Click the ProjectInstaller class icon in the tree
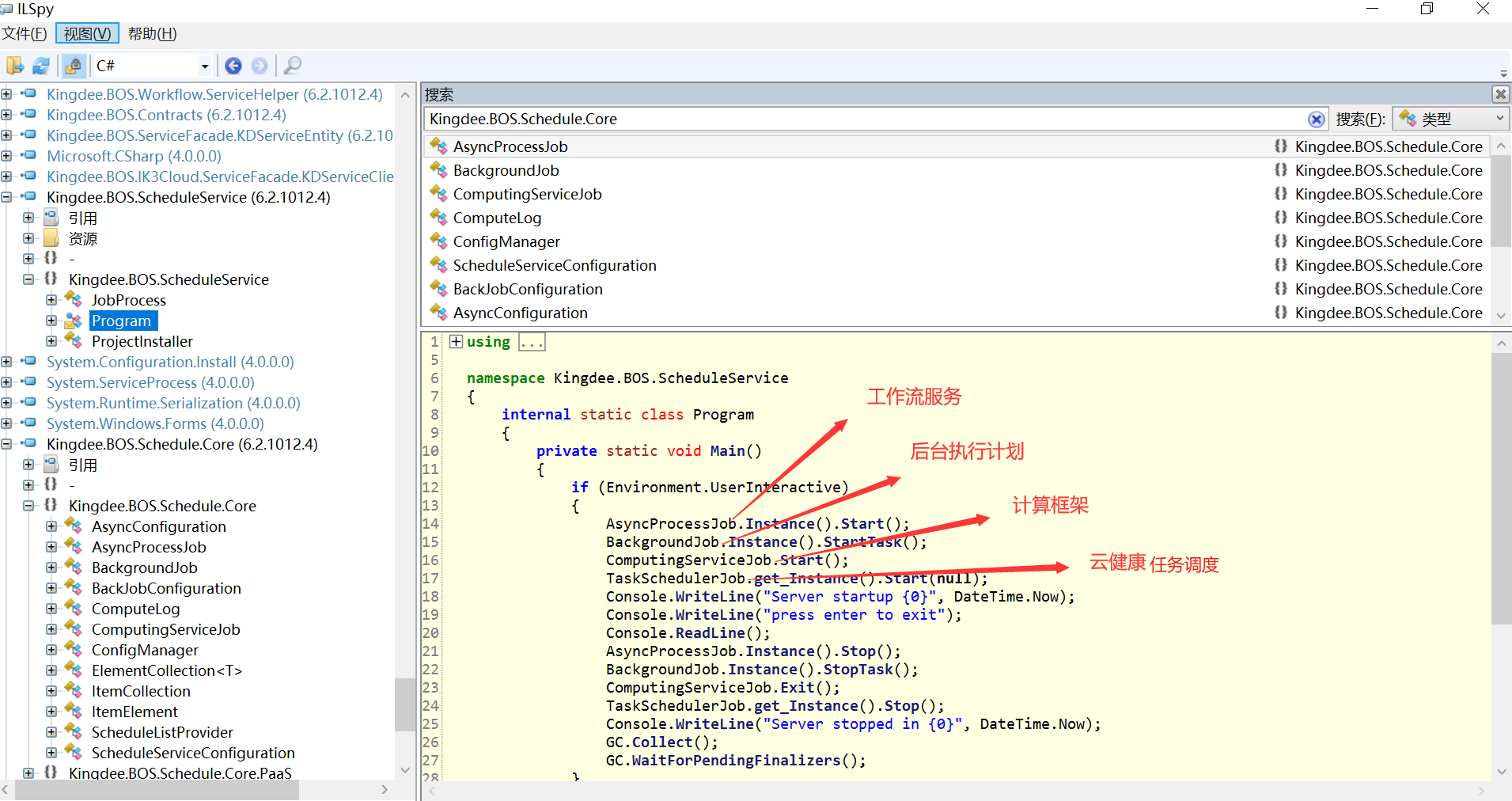This screenshot has height=801, width=1512. click(74, 341)
